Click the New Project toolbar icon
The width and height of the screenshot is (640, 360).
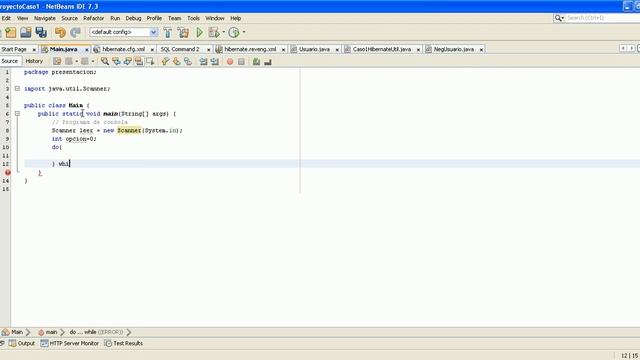11,32
